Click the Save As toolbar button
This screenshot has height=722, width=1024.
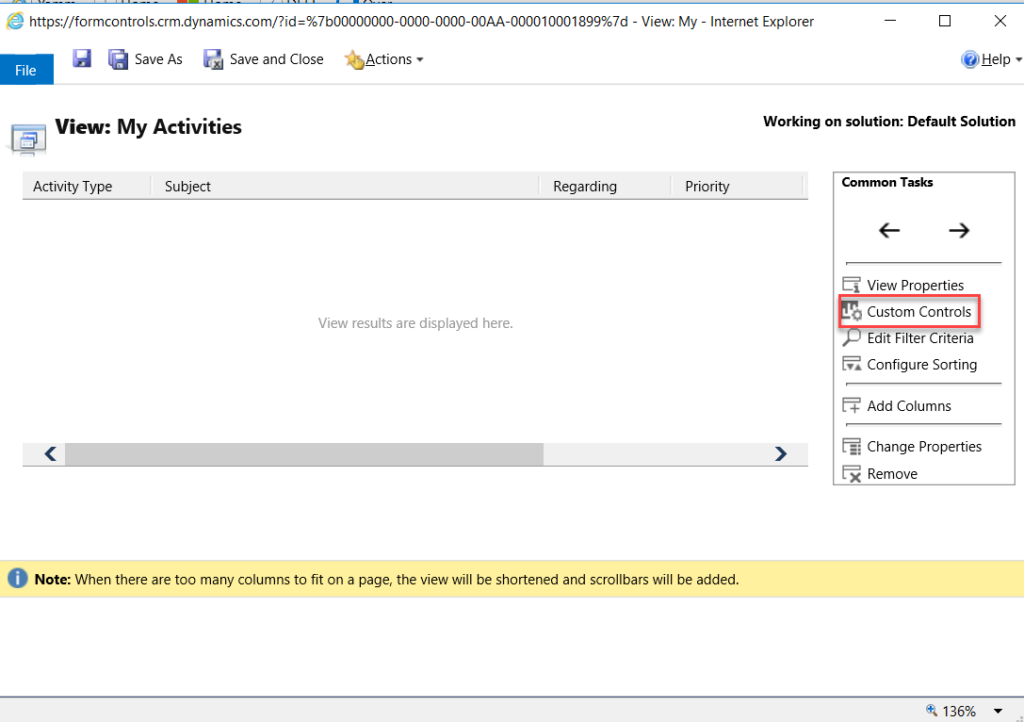pyautogui.click(x=145, y=59)
